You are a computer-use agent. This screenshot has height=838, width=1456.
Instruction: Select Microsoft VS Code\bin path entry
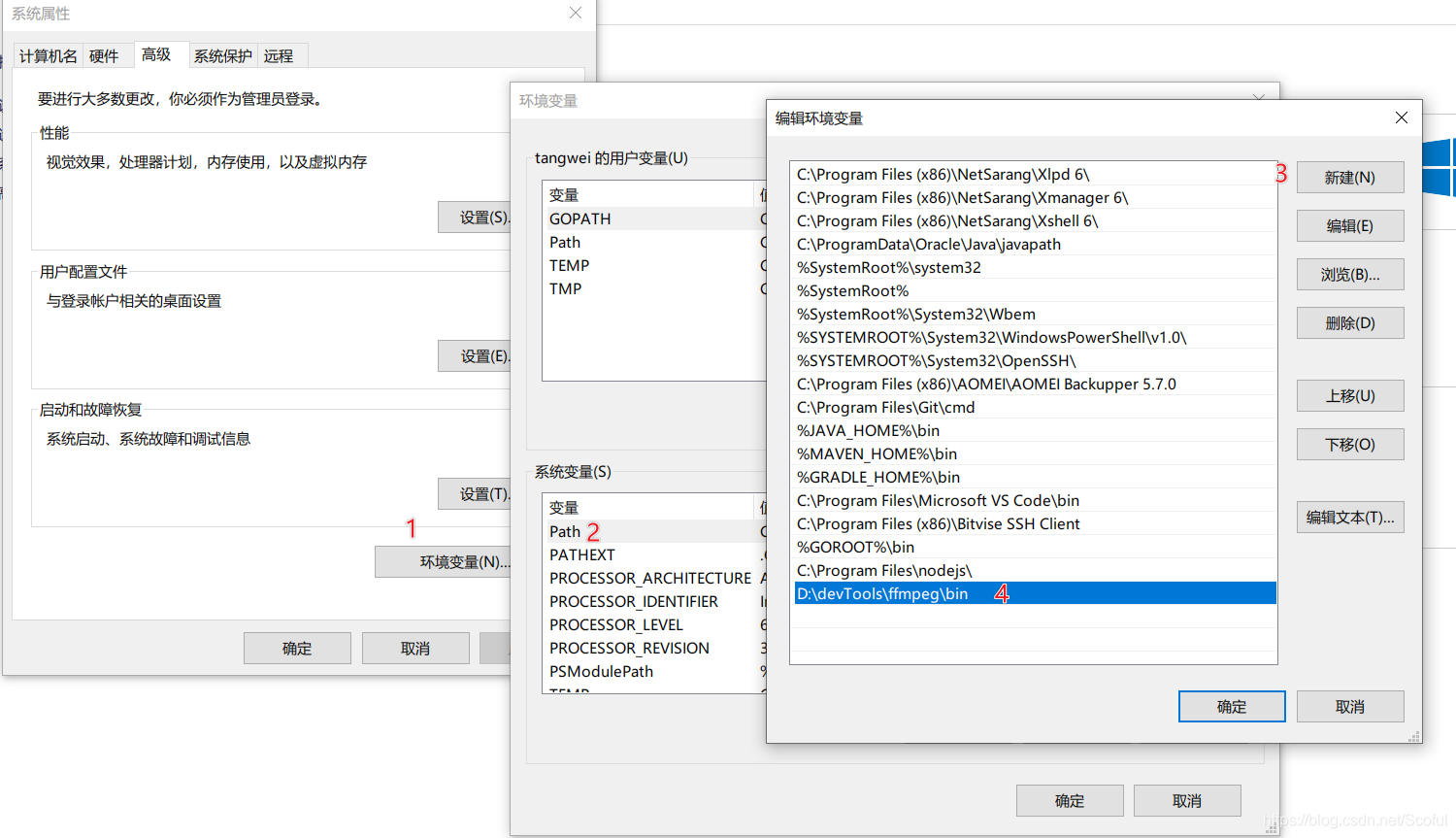1035,500
